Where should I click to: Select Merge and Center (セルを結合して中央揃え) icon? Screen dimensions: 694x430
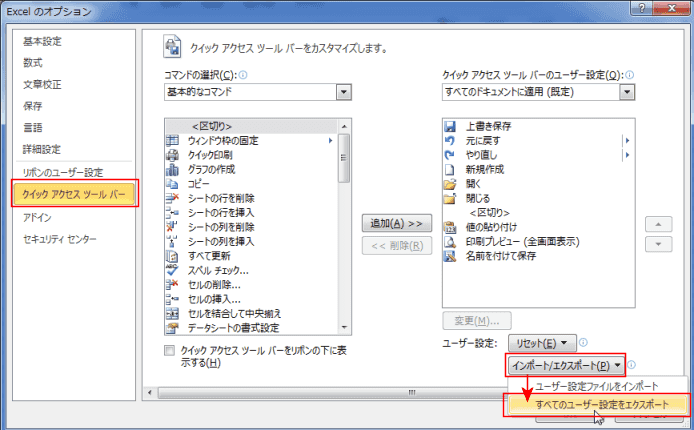tap(172, 314)
